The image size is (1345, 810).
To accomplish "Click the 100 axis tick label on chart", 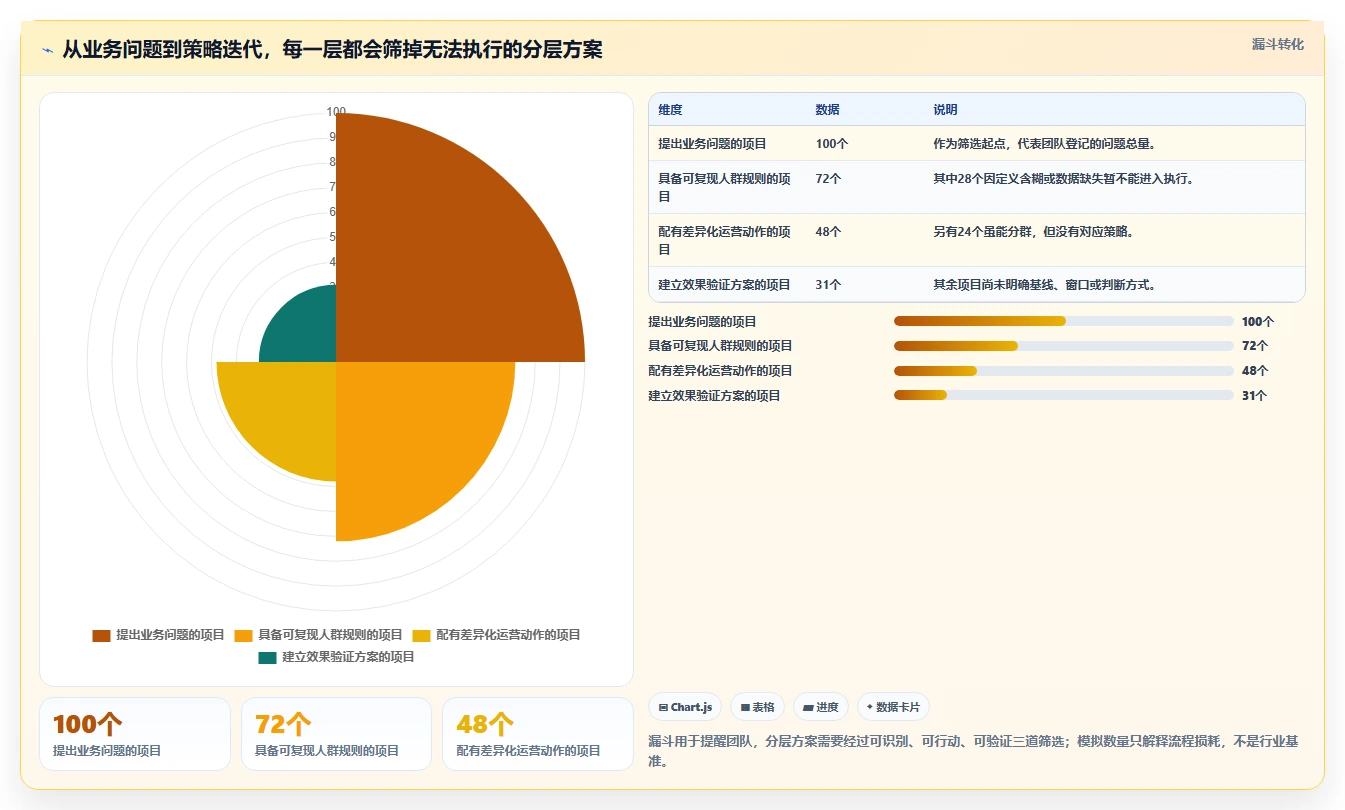I will (336, 112).
